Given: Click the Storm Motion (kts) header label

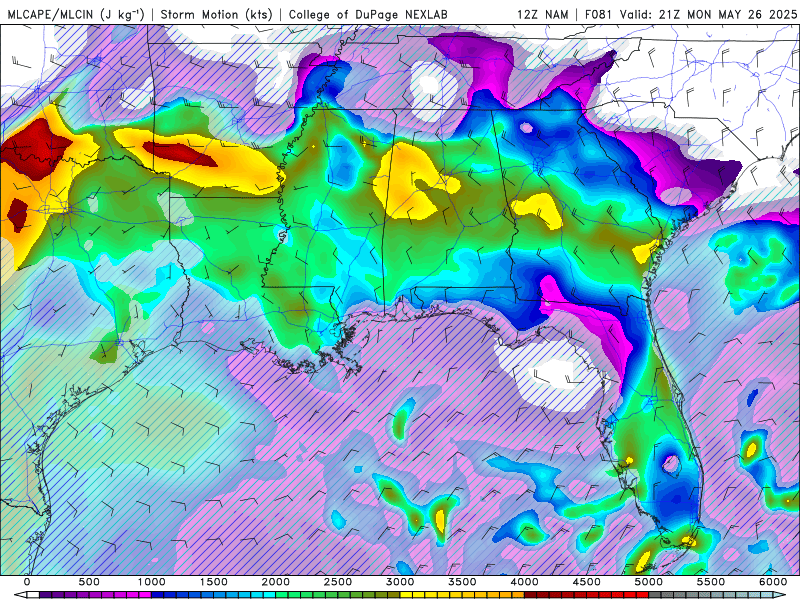Looking at the screenshot, I should pos(216,14).
